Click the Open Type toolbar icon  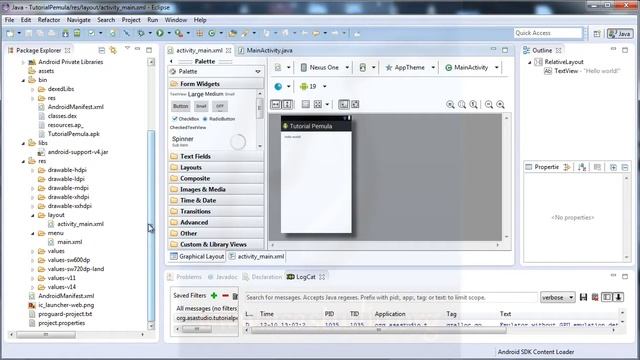click(x=233, y=33)
